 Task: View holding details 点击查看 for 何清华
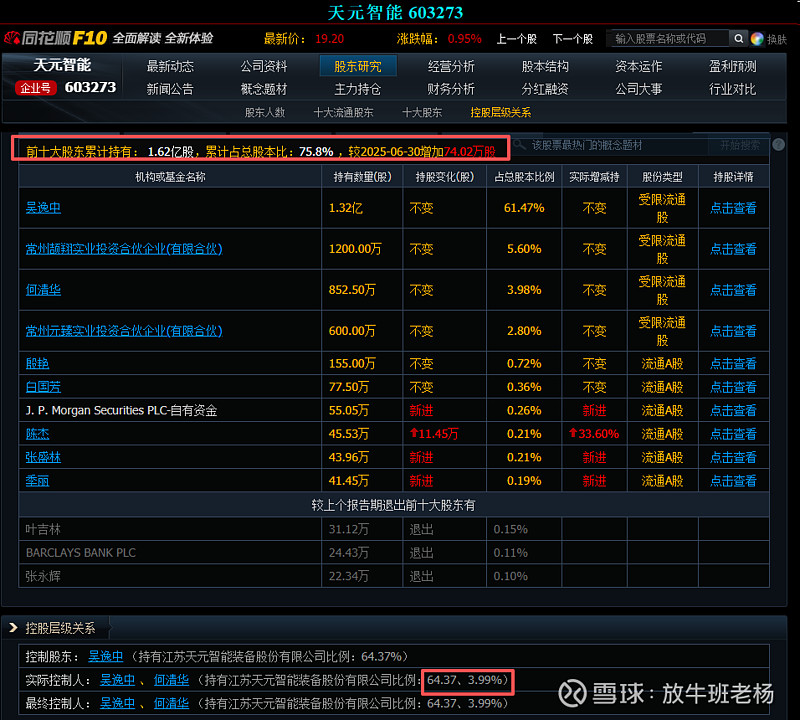click(733, 290)
